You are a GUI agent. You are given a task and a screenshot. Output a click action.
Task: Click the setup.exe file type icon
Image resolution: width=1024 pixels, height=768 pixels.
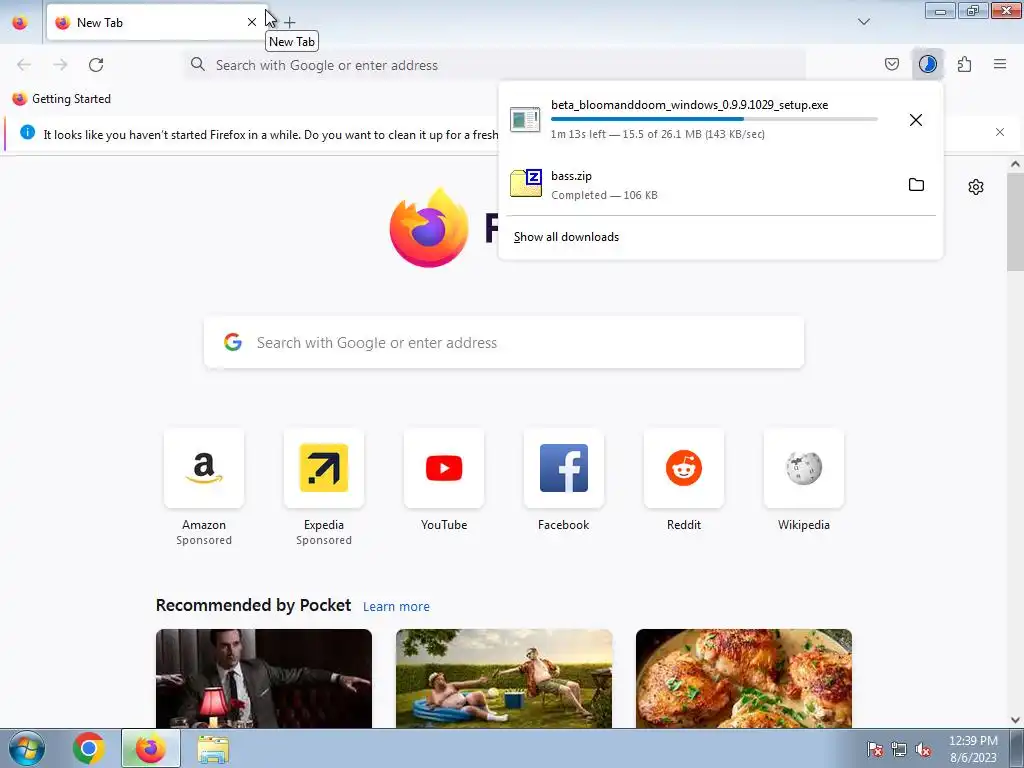click(x=525, y=120)
